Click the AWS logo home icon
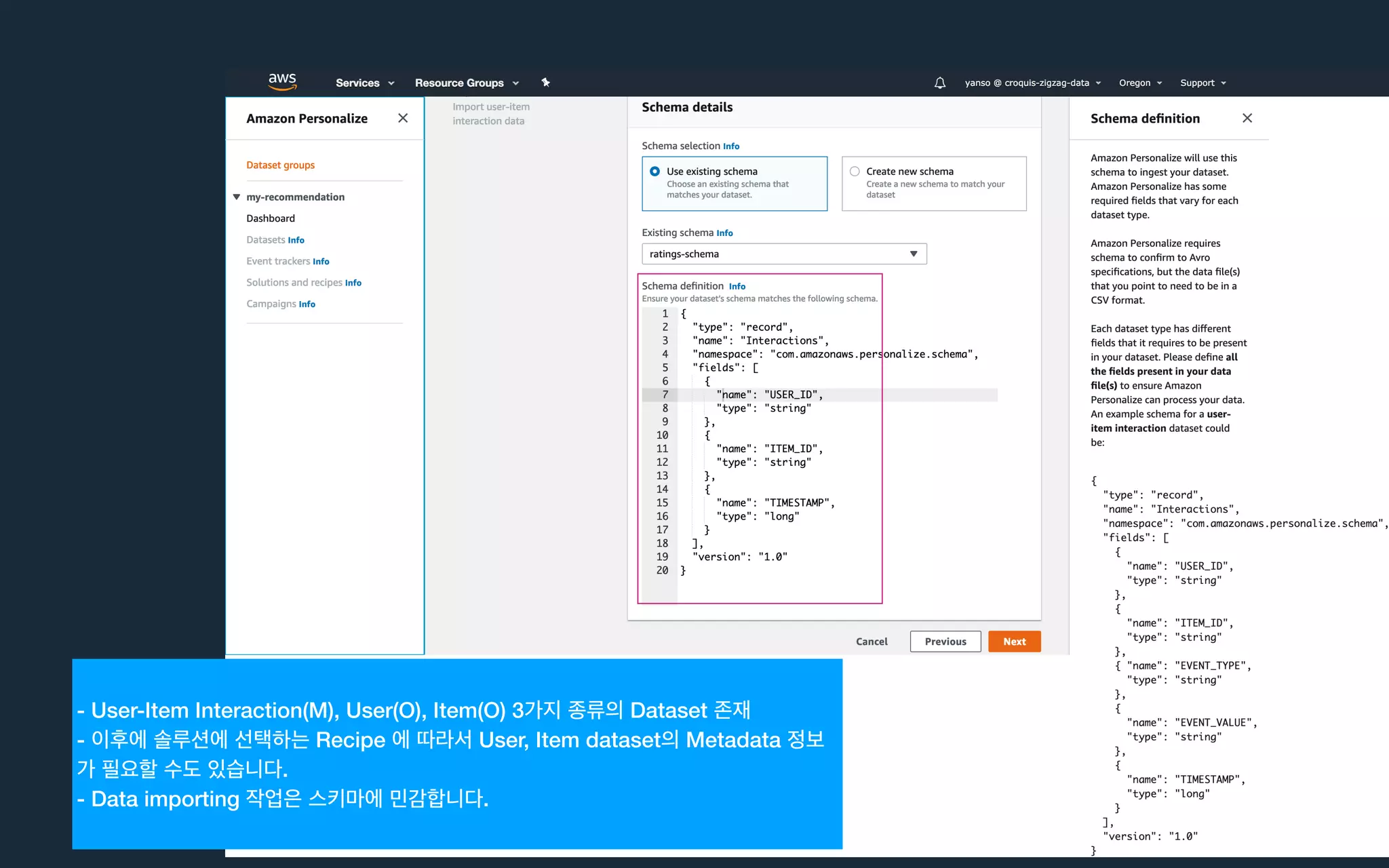The width and height of the screenshot is (1389, 868). 282,82
